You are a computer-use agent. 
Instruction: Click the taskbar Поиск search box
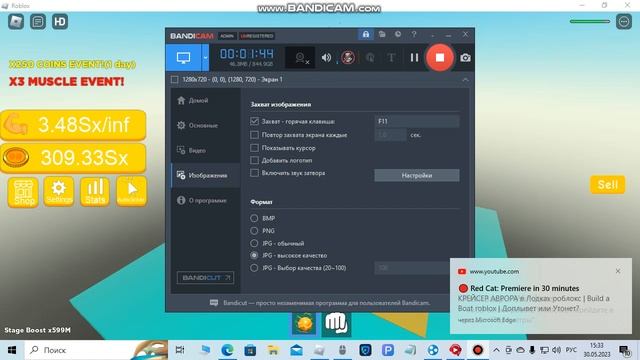point(96,350)
